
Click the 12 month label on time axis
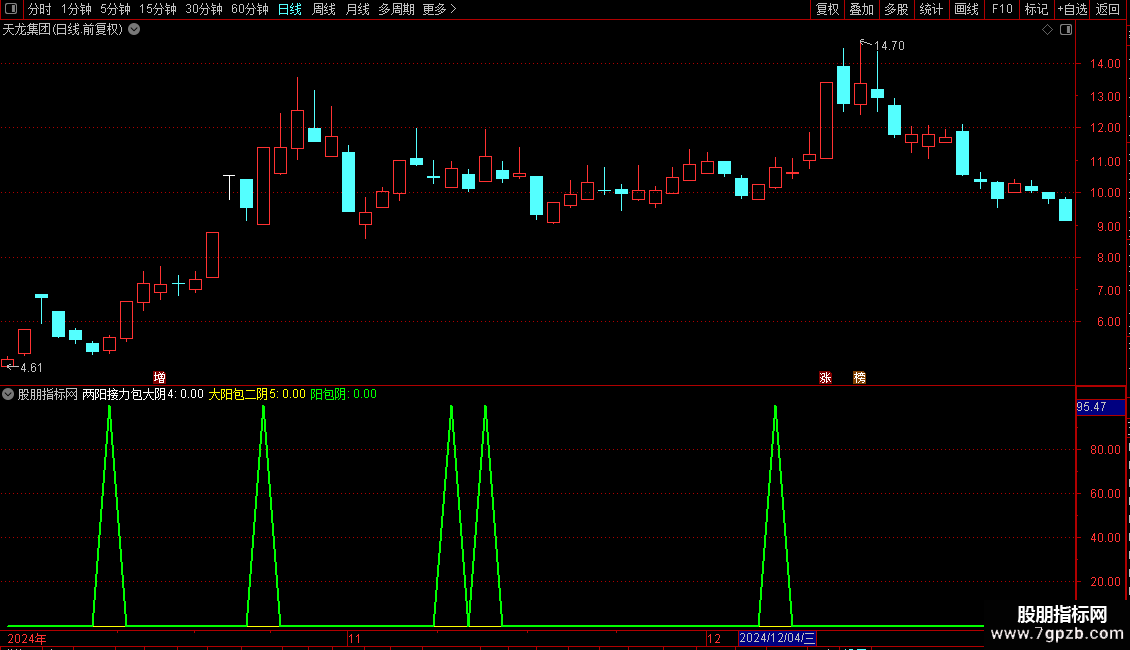coord(713,639)
